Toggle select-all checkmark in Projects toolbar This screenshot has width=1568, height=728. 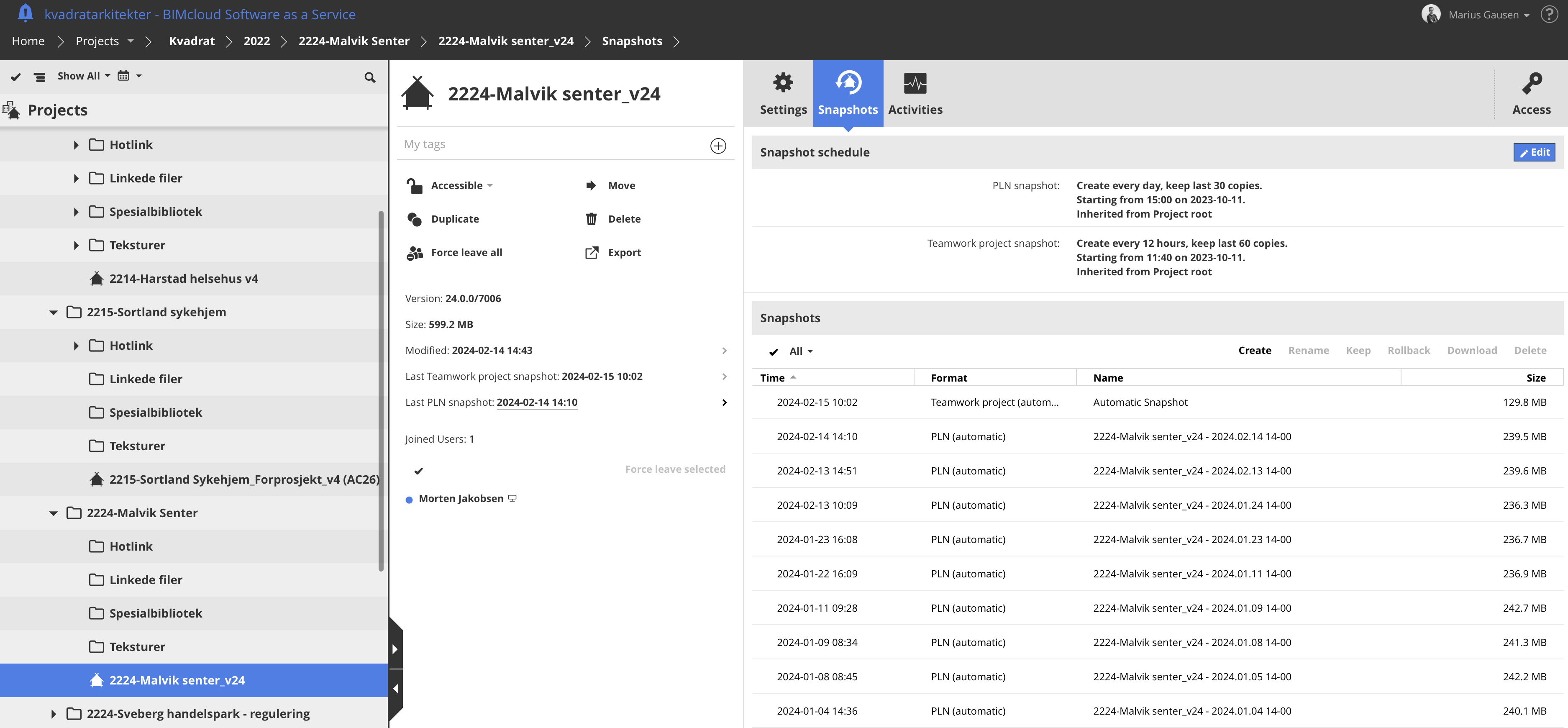(16, 77)
